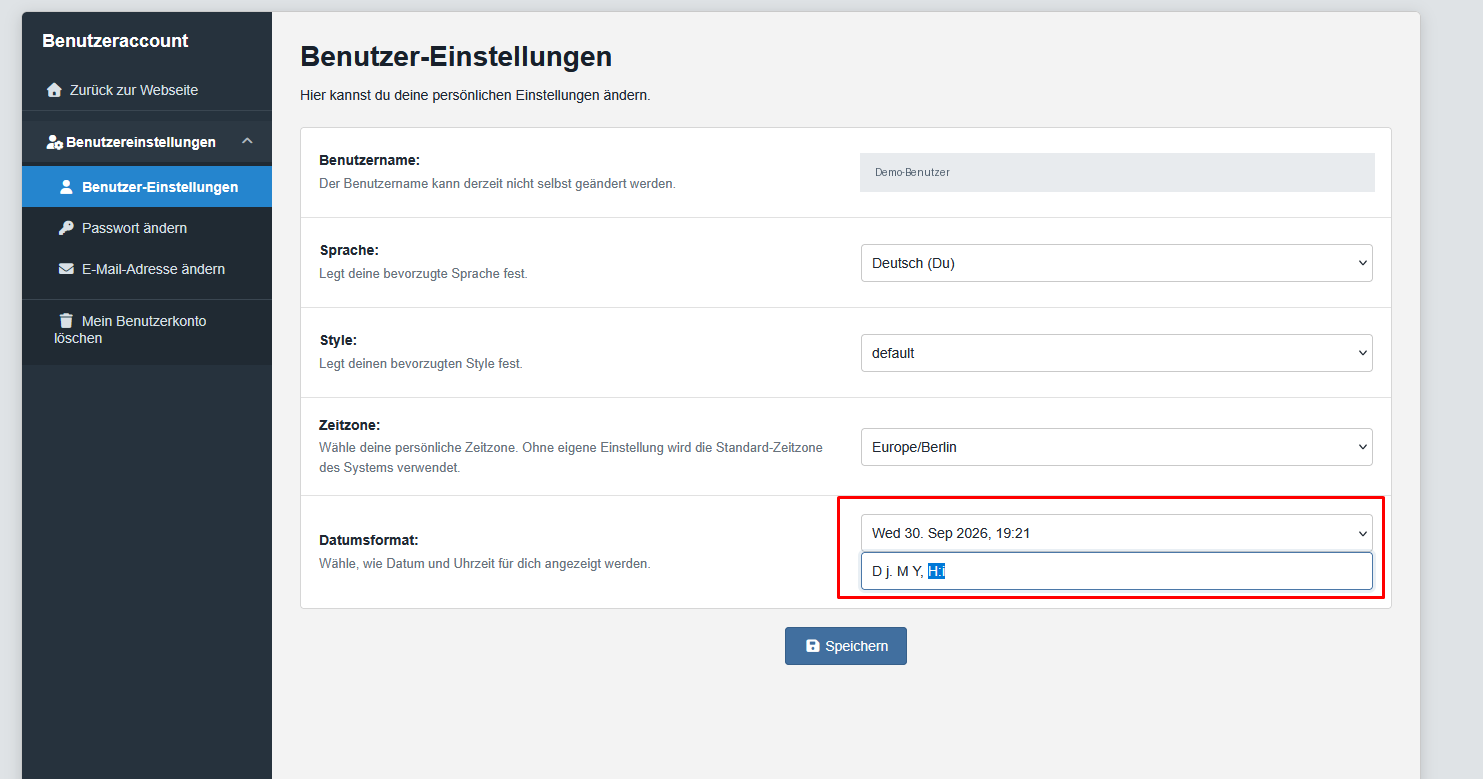Click the Benutzer-Einstellungen page heading
Image resolution: width=1483 pixels, height=779 pixels.
[x=456, y=56]
